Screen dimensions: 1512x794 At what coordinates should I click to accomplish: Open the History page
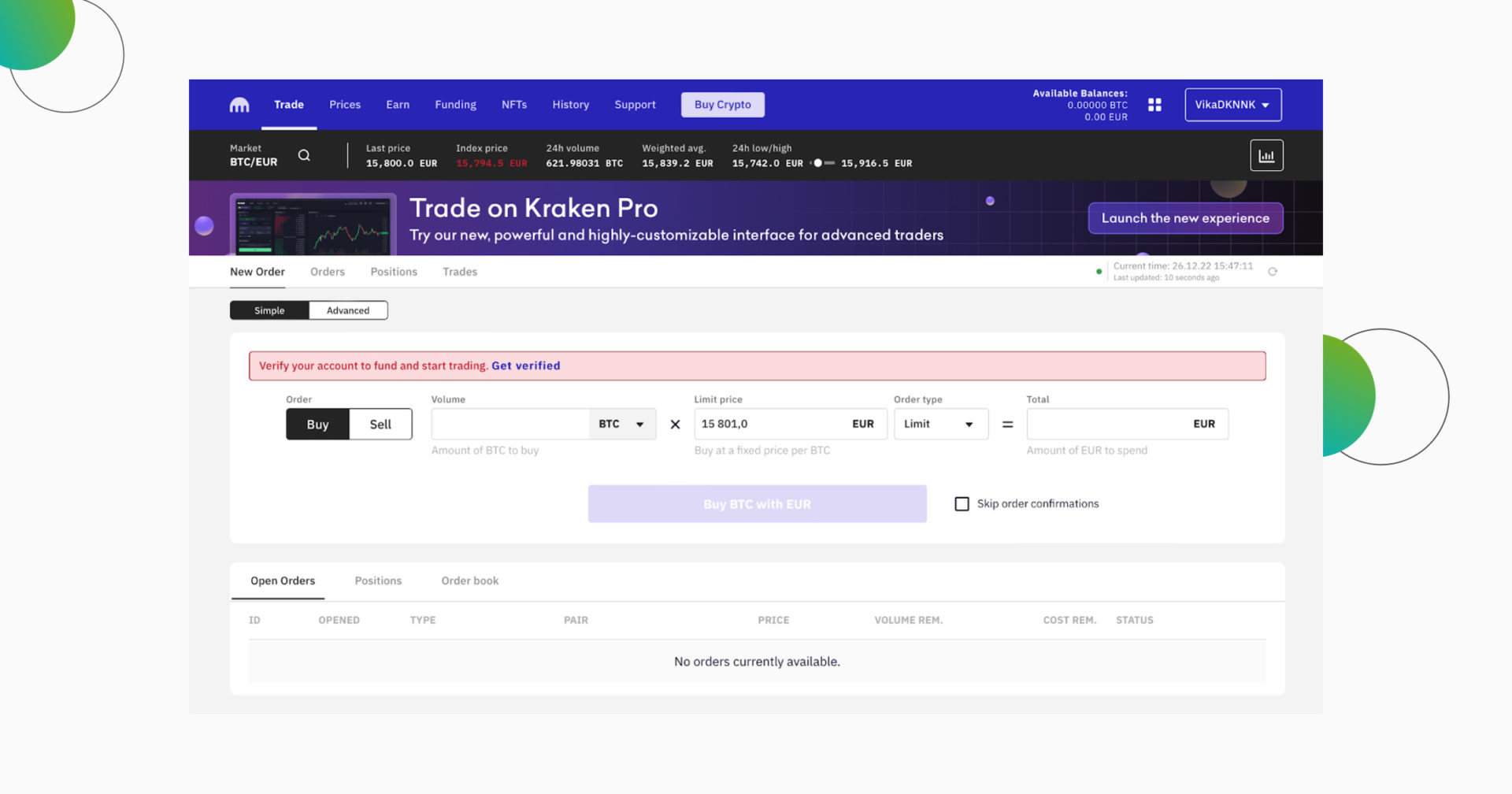pyautogui.click(x=570, y=105)
